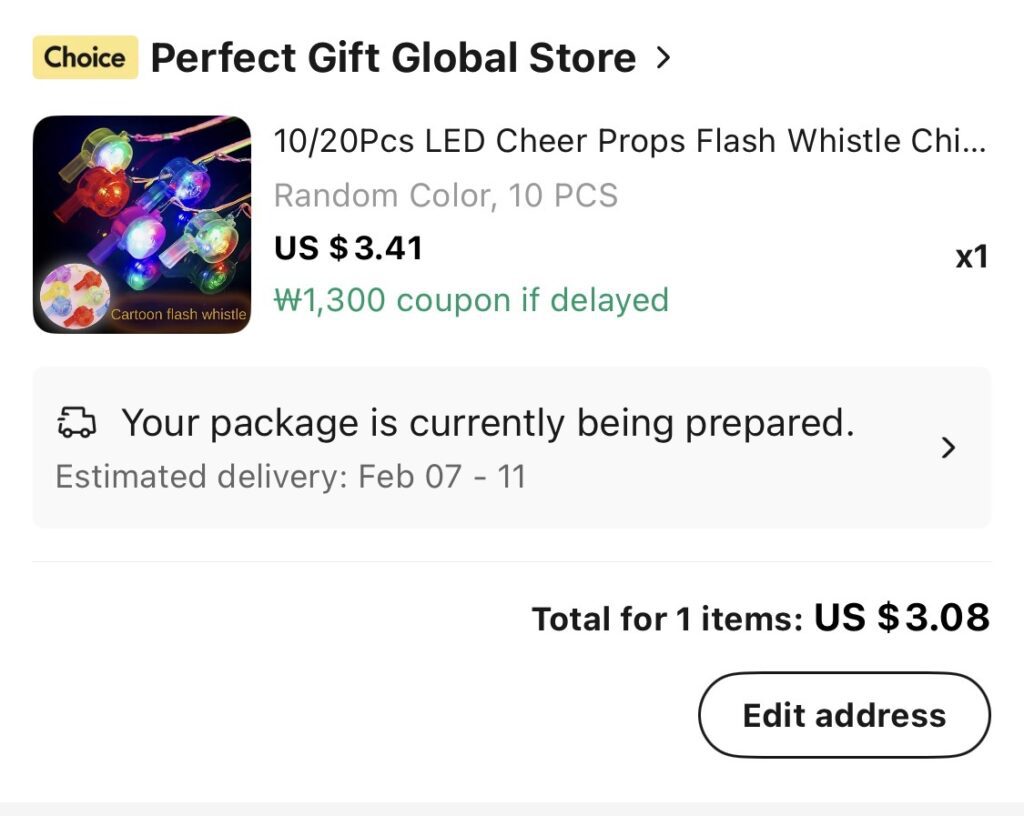The image size is (1024, 816).
Task: Click the chevron beside the store name
Action: coord(662,58)
